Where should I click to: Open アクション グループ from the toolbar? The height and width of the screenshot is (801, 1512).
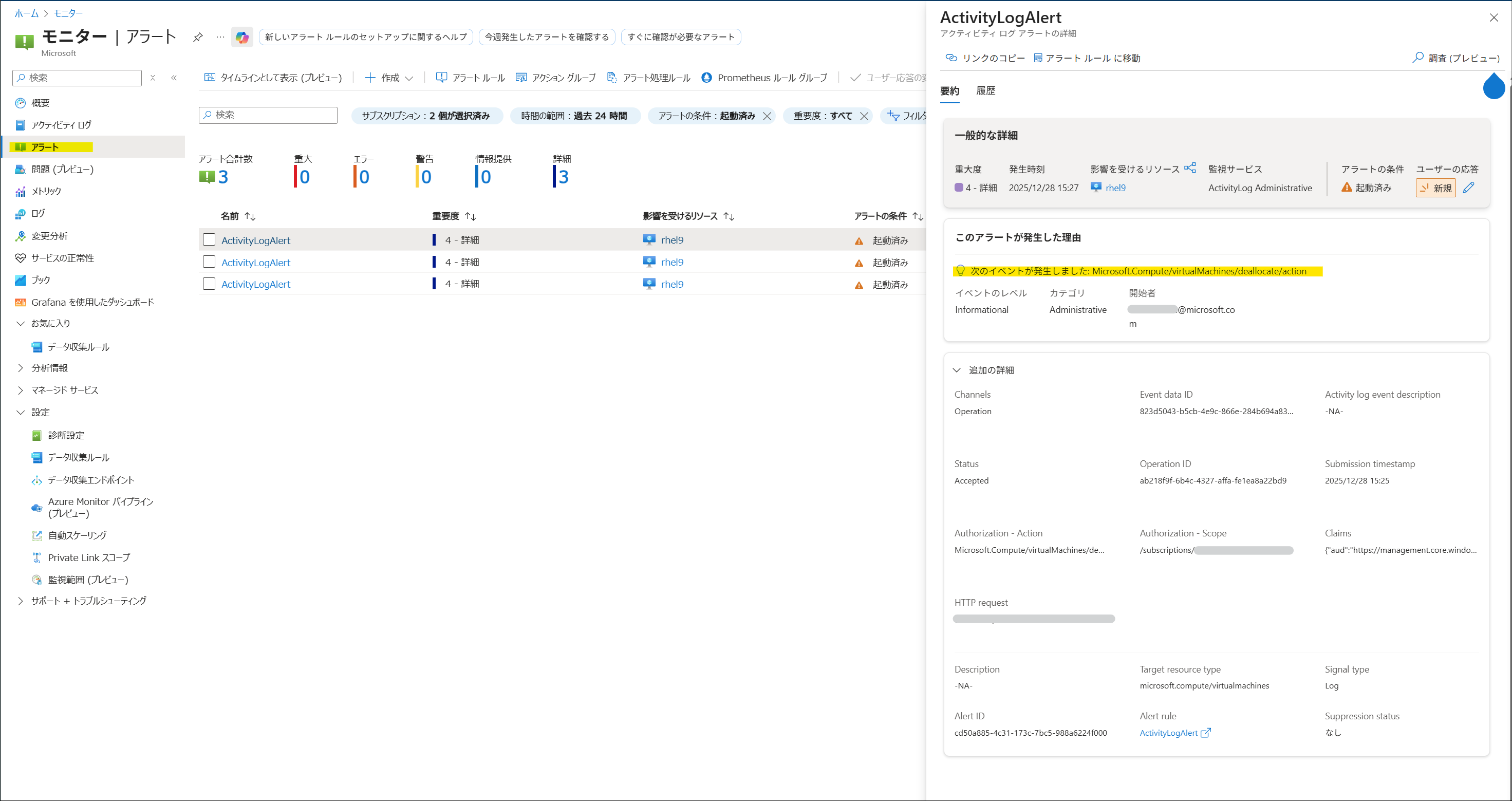coord(555,78)
